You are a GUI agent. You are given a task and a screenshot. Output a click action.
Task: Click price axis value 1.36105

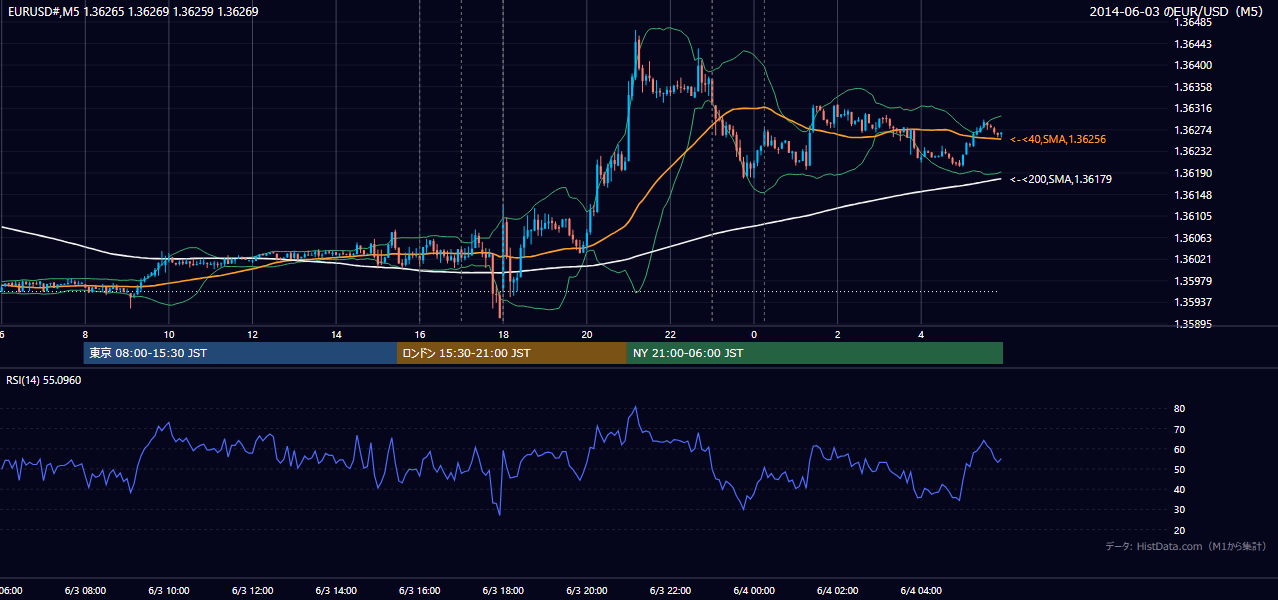click(1194, 217)
